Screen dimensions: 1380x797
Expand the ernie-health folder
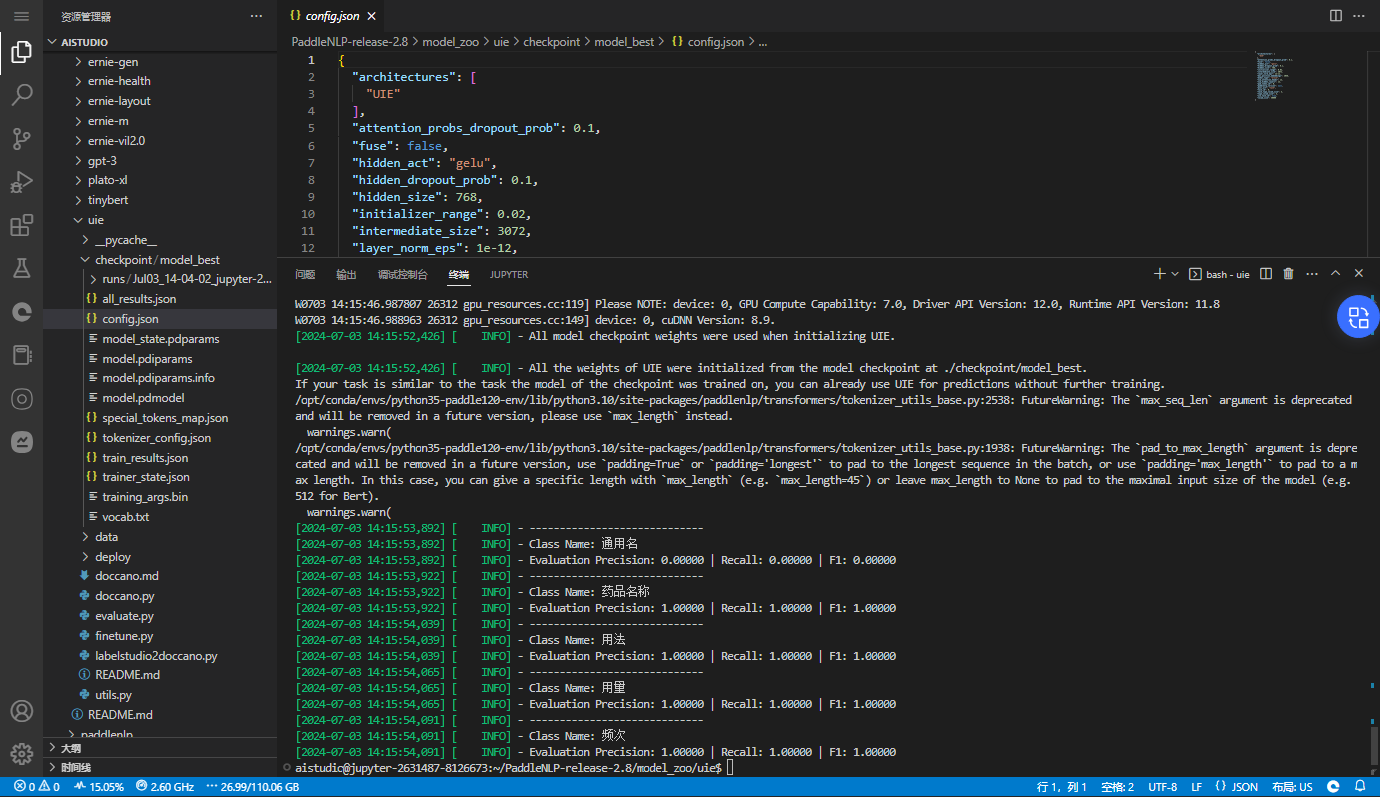point(160,81)
